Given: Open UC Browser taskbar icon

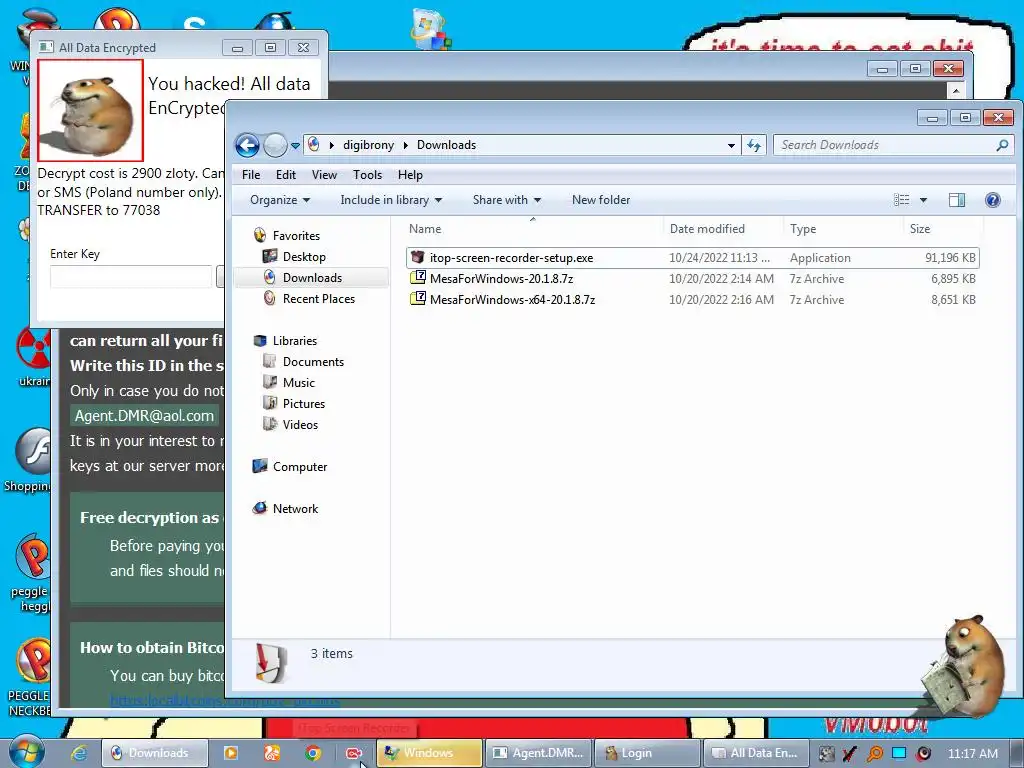Looking at the screenshot, I should coord(272,753).
